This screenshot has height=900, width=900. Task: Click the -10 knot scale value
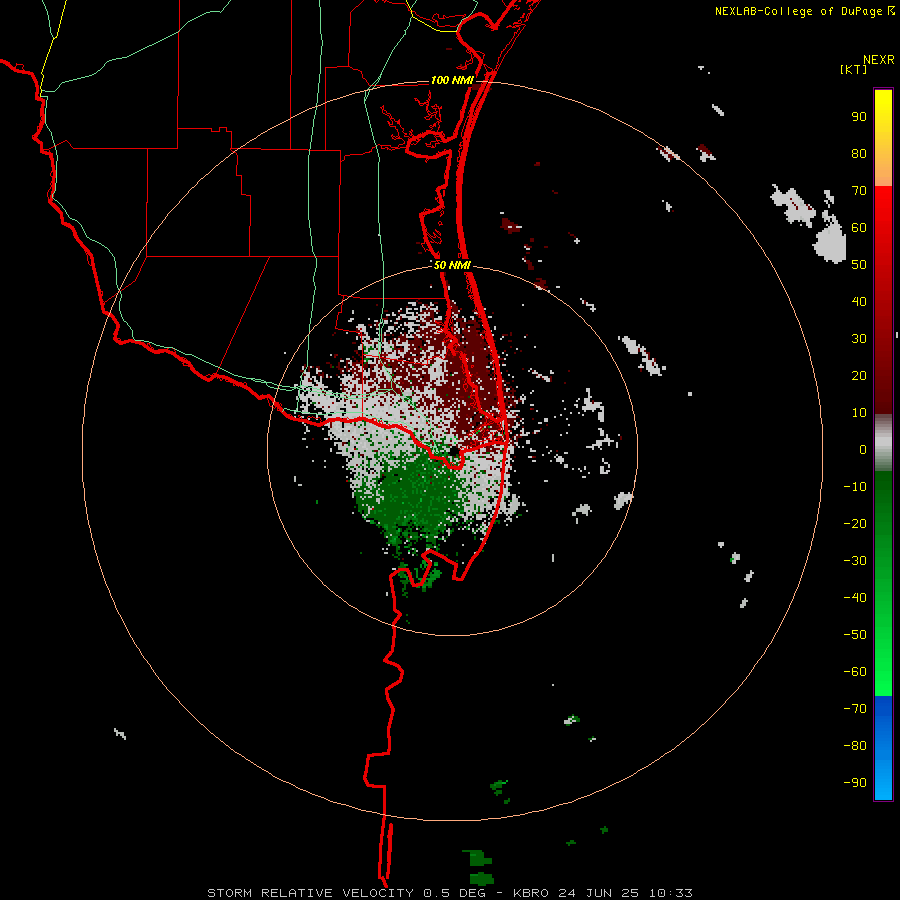[855, 487]
